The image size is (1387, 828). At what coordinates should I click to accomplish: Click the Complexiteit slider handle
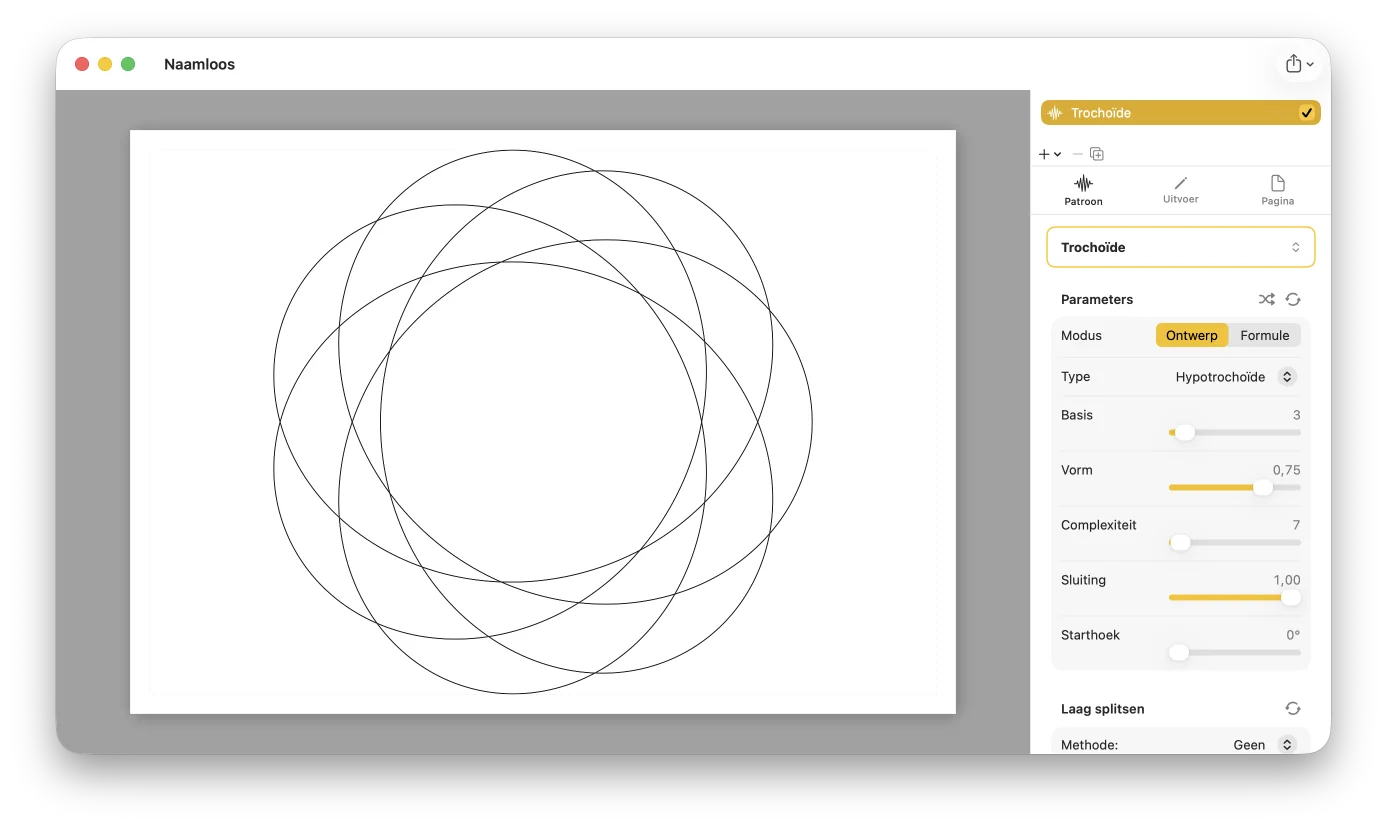pos(1181,542)
